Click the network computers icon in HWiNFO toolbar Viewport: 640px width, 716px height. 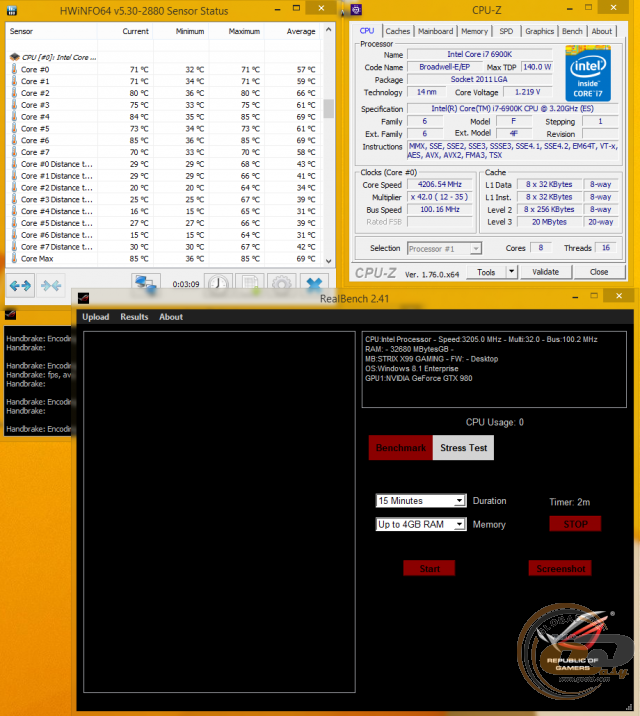tap(146, 282)
